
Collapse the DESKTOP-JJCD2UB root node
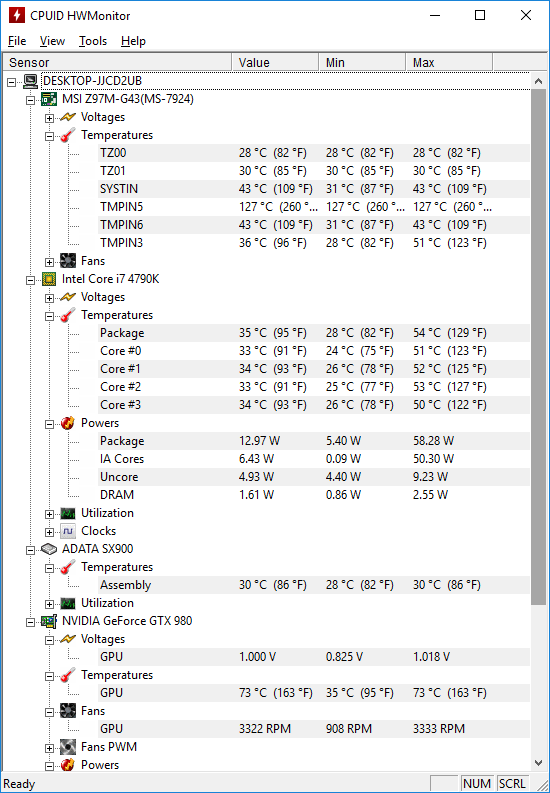(12, 81)
